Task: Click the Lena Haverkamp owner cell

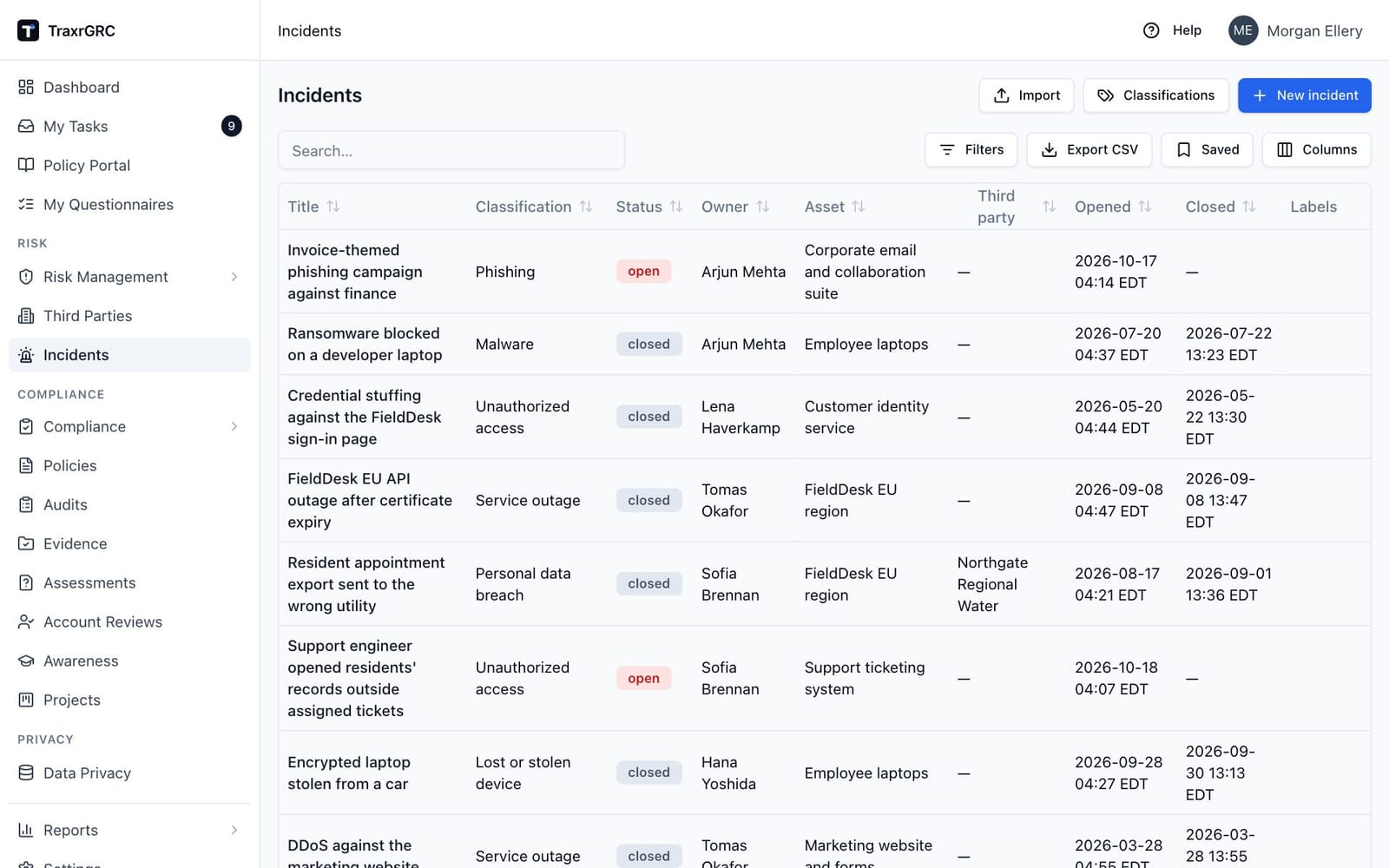Action: (741, 417)
